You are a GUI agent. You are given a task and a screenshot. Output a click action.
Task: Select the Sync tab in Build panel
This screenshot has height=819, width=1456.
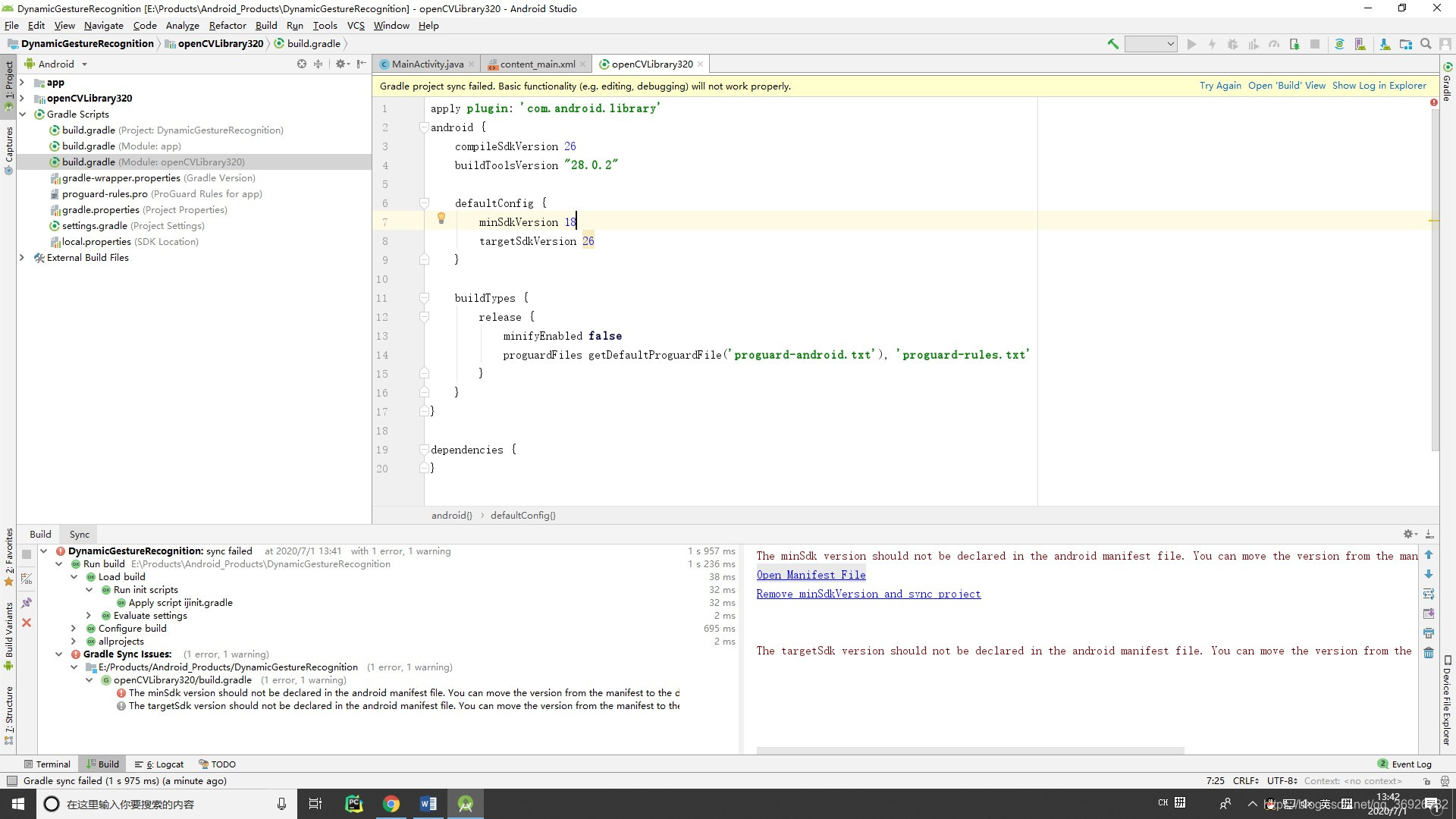[x=79, y=535]
